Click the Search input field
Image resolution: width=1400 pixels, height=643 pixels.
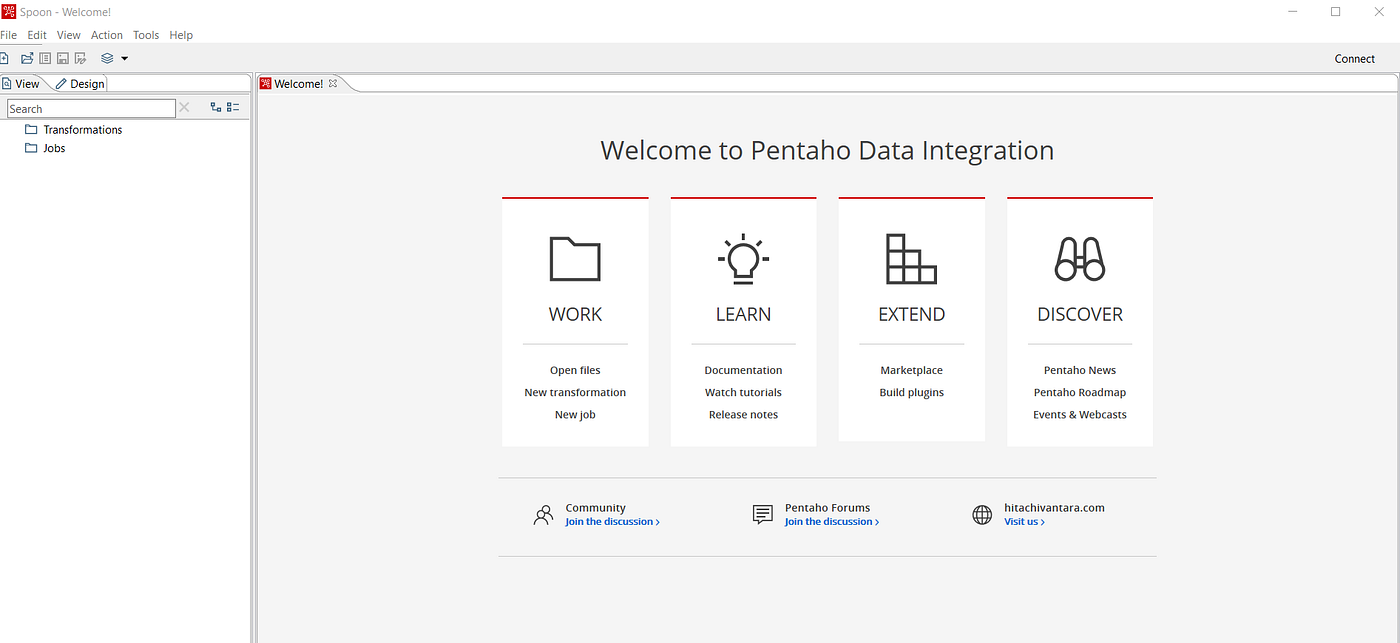[91, 109]
